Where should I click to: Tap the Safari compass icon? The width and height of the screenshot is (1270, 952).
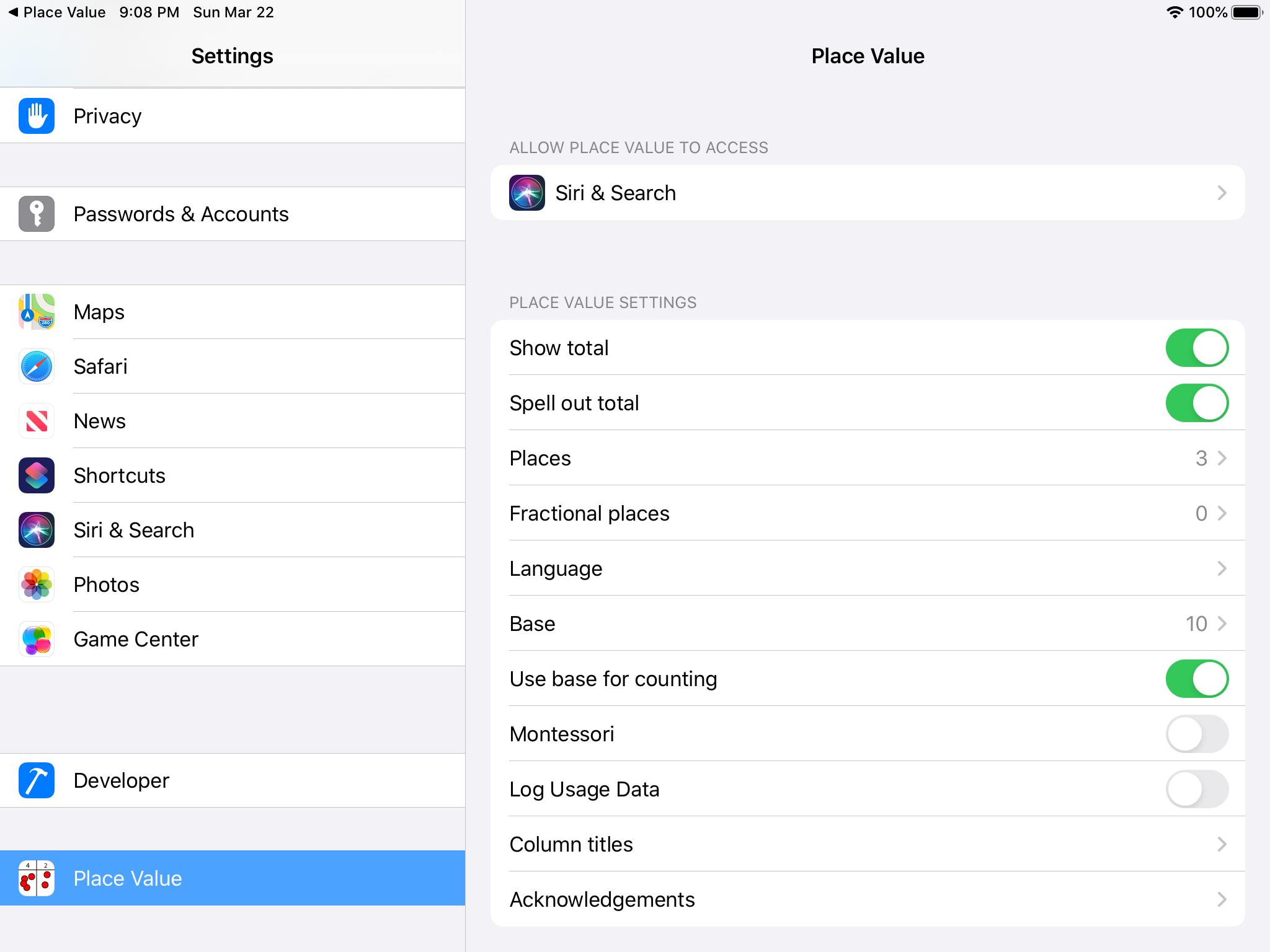37,366
